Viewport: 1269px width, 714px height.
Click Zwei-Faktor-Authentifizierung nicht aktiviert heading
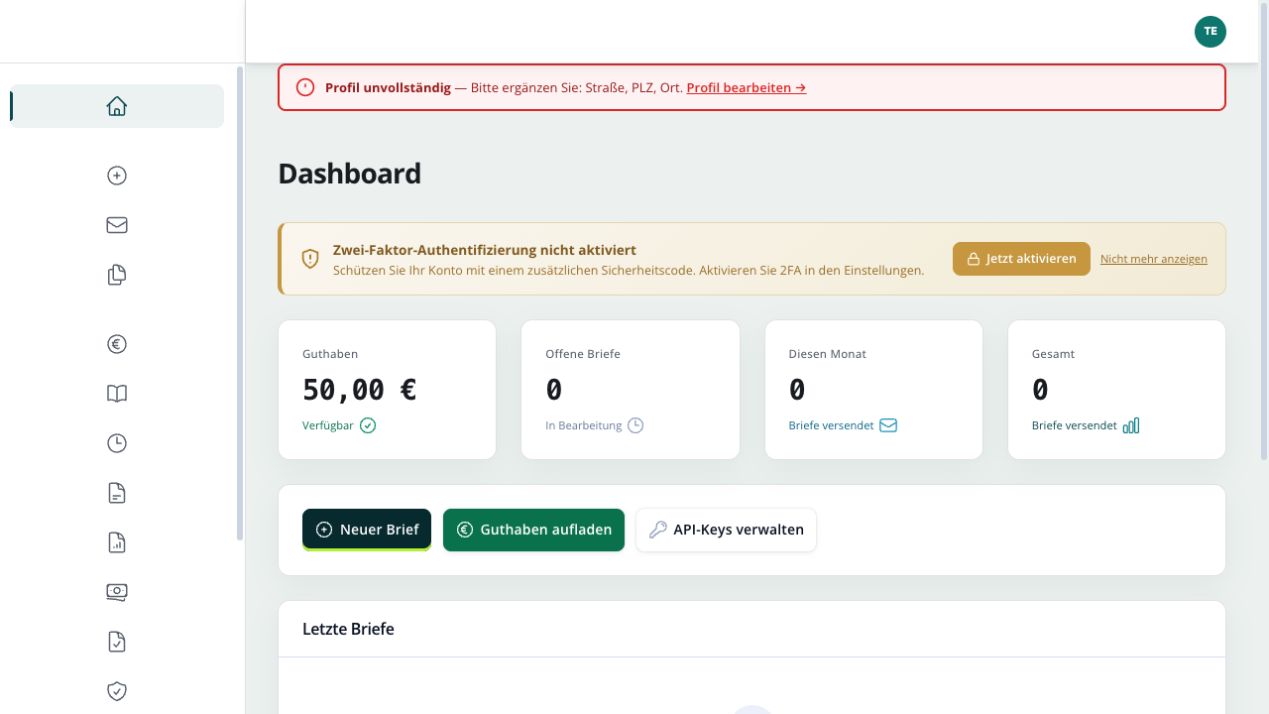(x=484, y=250)
